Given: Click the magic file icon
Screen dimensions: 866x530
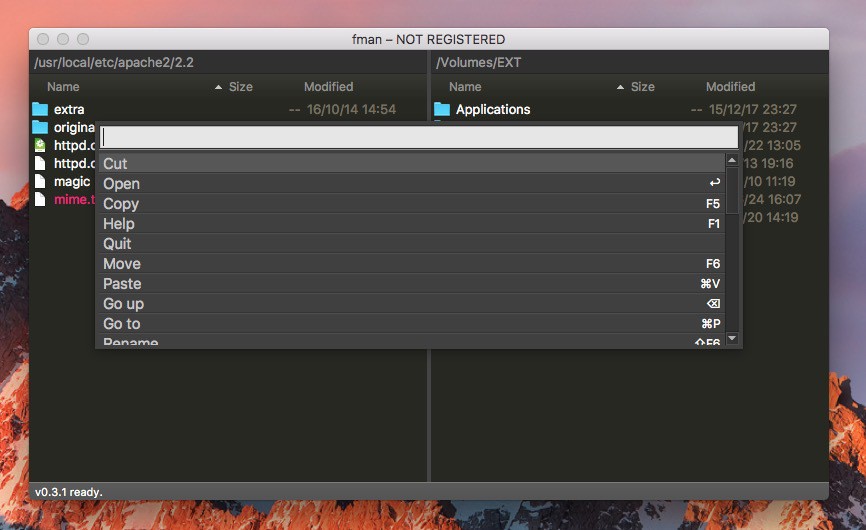Looking at the screenshot, I should tap(40, 181).
